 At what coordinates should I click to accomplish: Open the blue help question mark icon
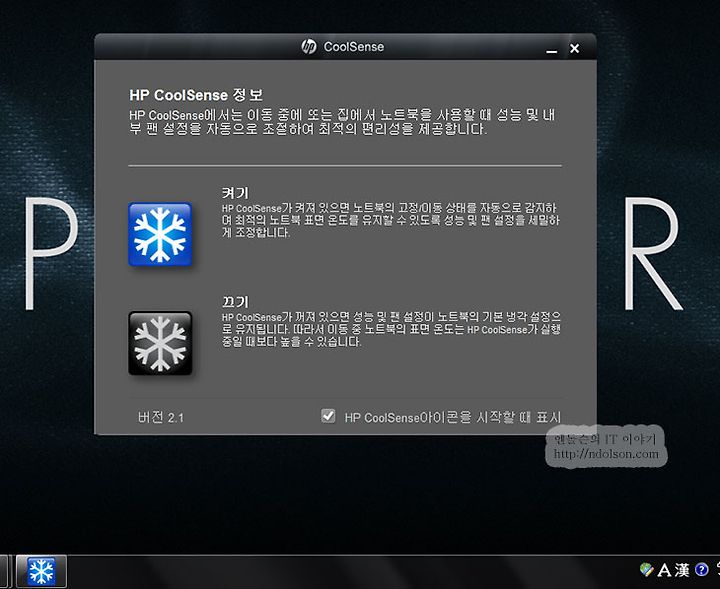click(x=701, y=570)
